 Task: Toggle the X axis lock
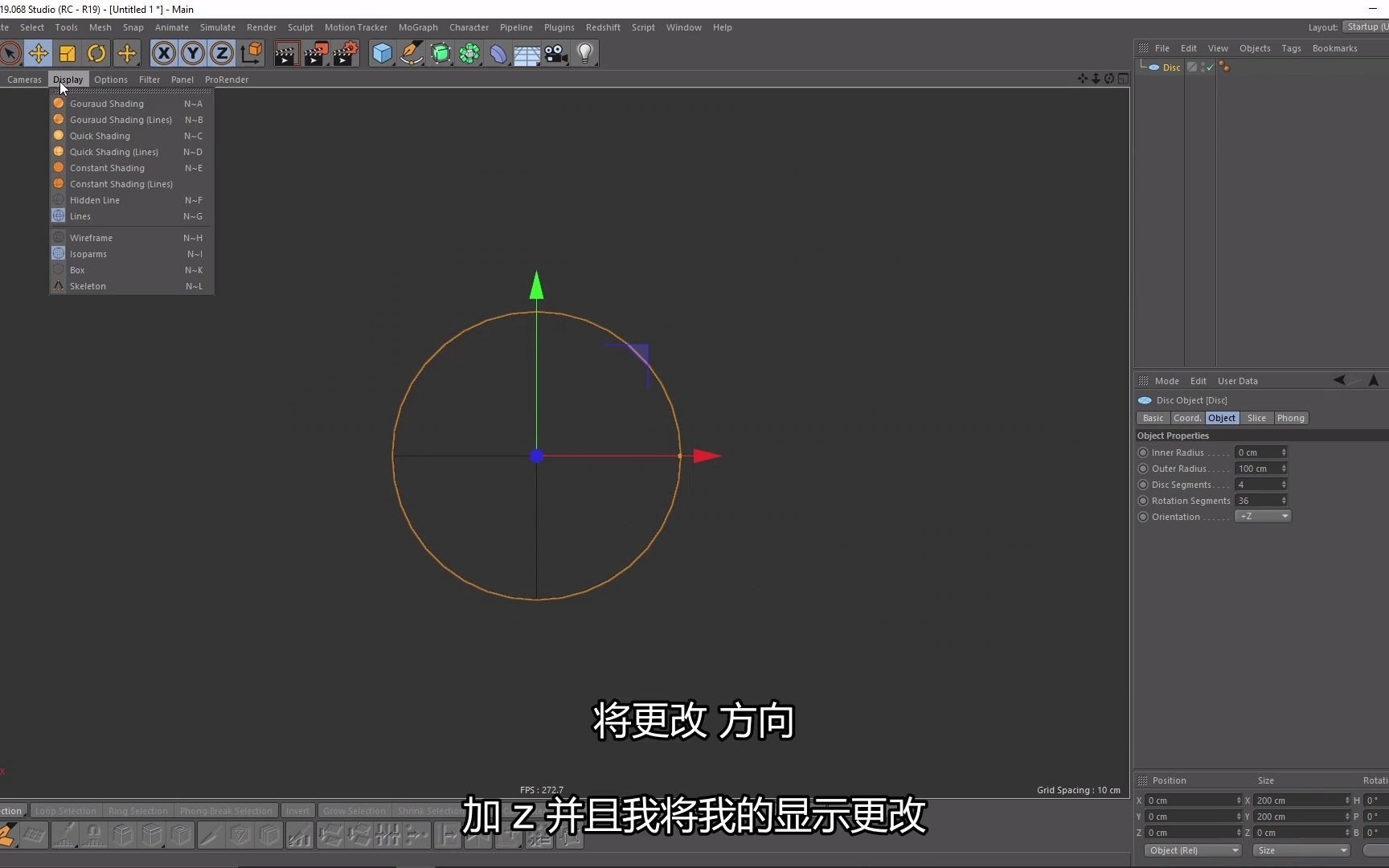(x=164, y=53)
